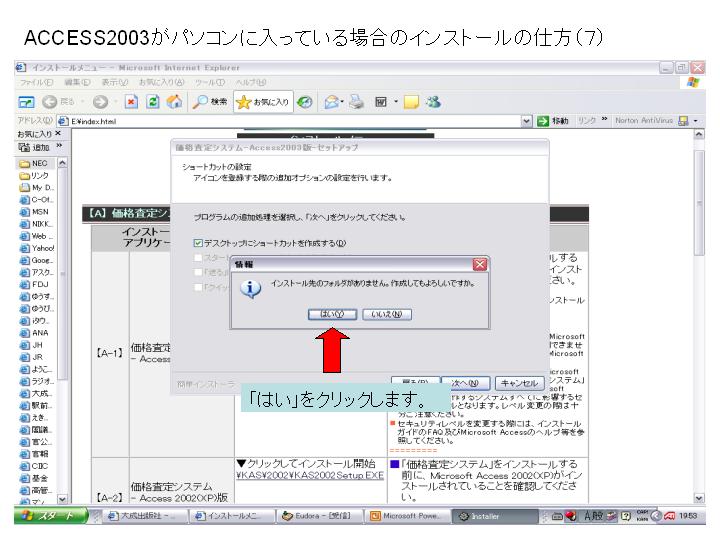This screenshot has height=540, width=720.
Task: Open the NEC favorites folder
Action: tap(34, 163)
